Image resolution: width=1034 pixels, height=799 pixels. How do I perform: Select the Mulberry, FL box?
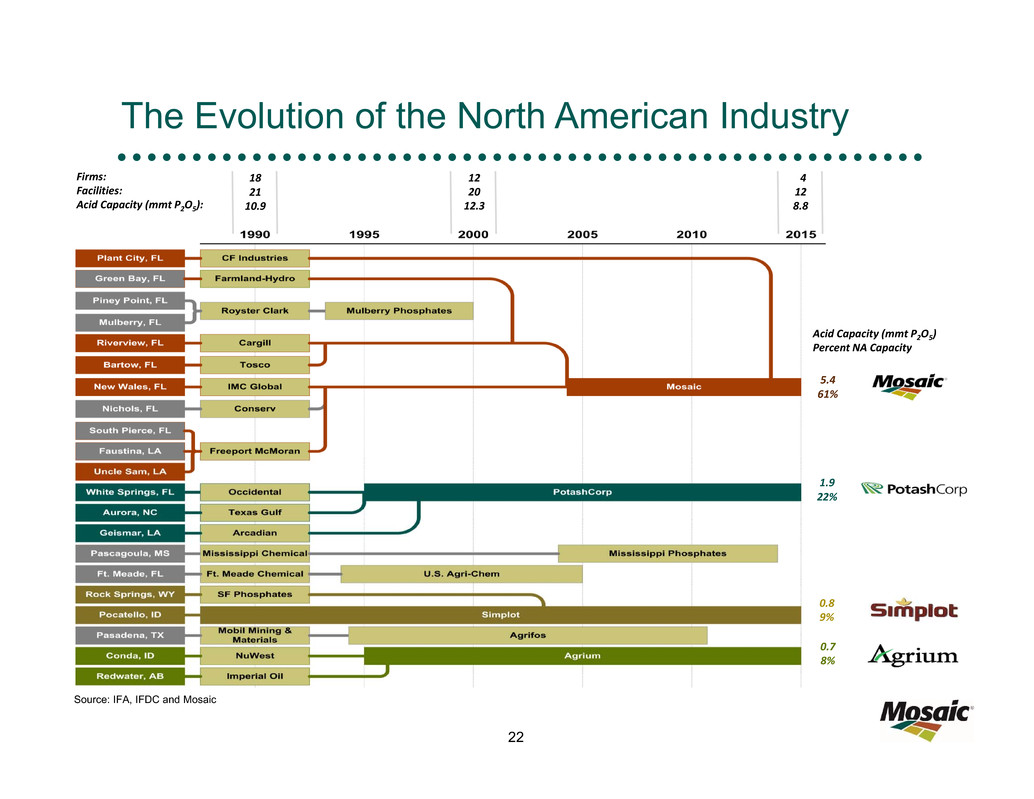coord(130,322)
